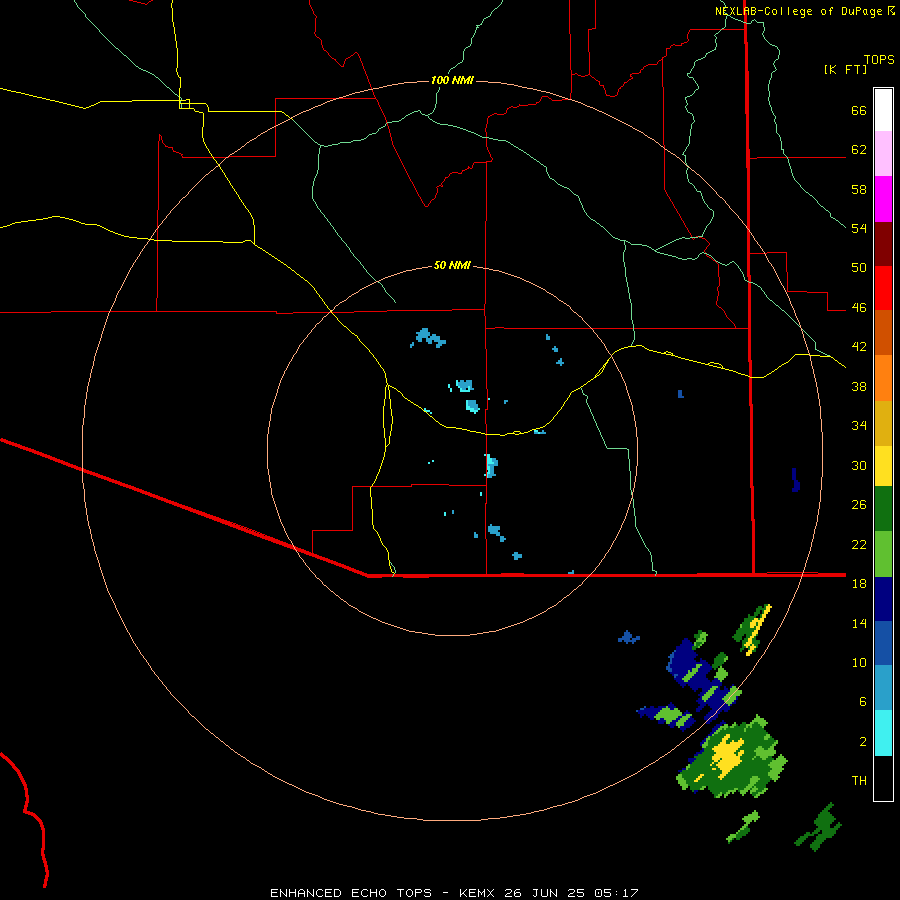Click the dark red (maroon) legend swatch
This screenshot has height=900, width=900.
tap(883, 244)
